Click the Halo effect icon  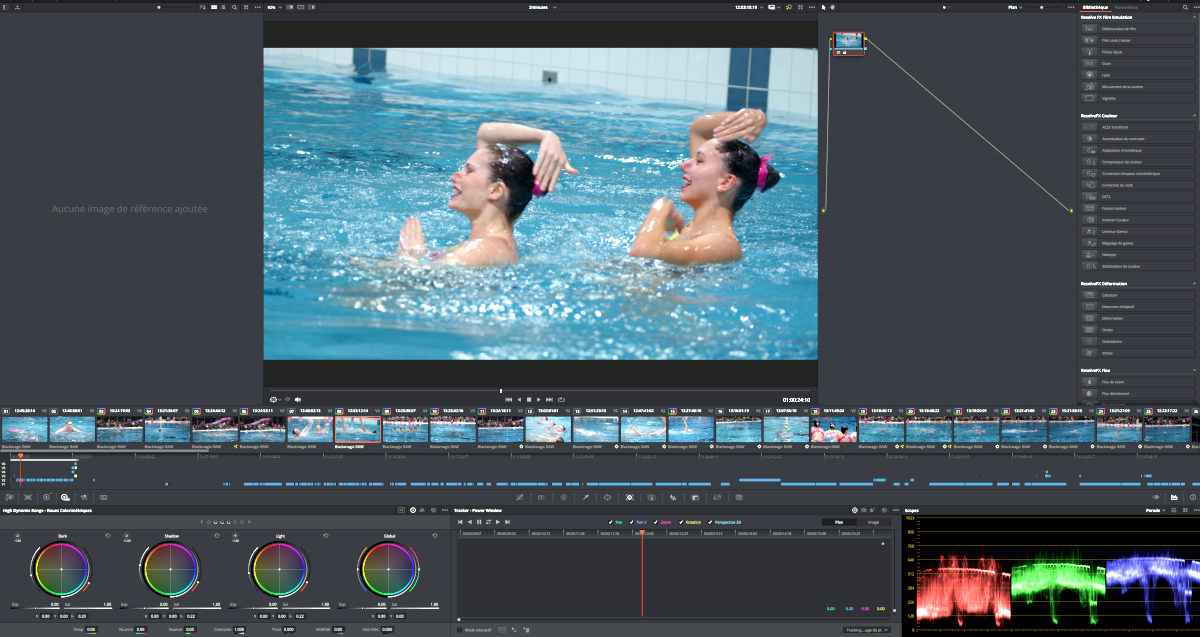1089,75
